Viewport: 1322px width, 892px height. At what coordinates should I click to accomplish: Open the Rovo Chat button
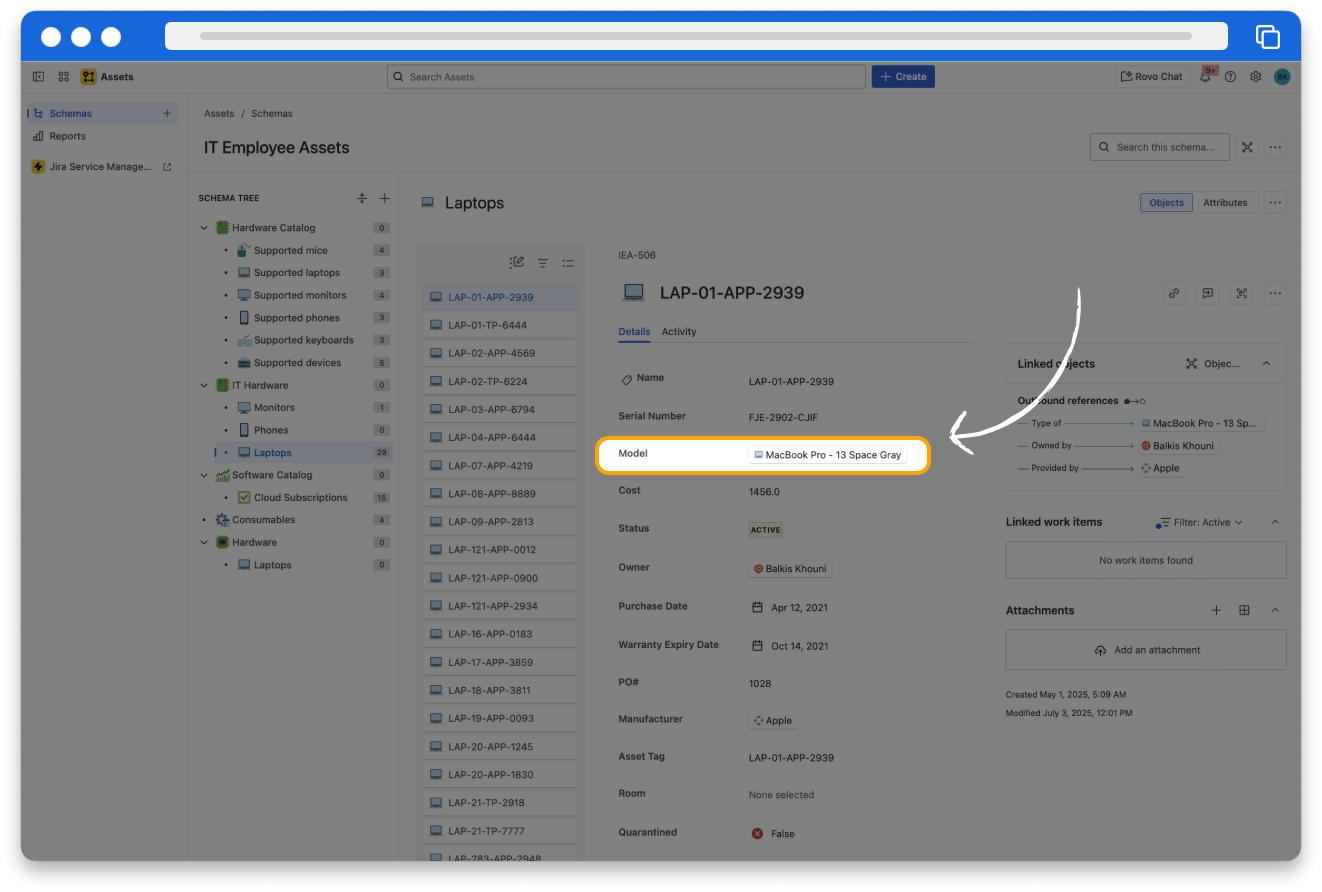(x=1151, y=77)
